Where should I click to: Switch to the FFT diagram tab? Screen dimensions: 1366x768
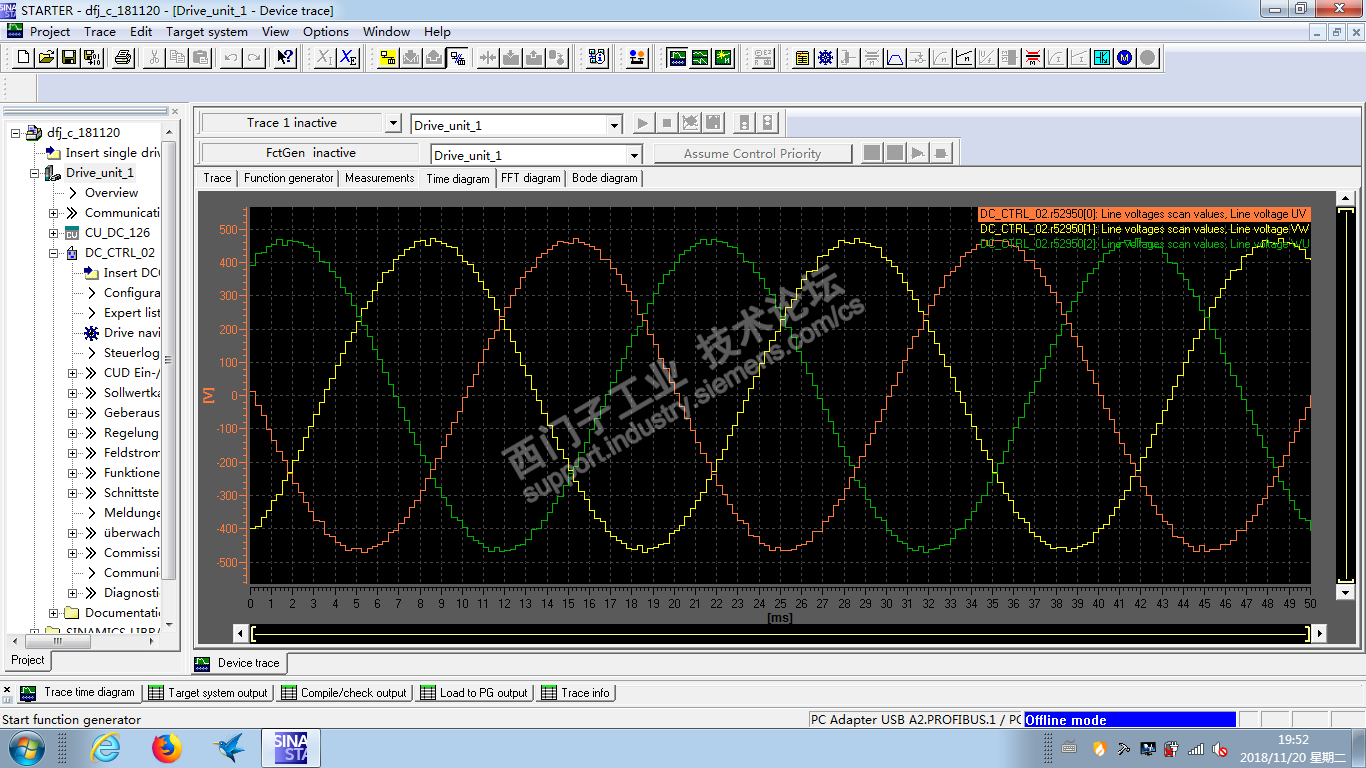530,178
